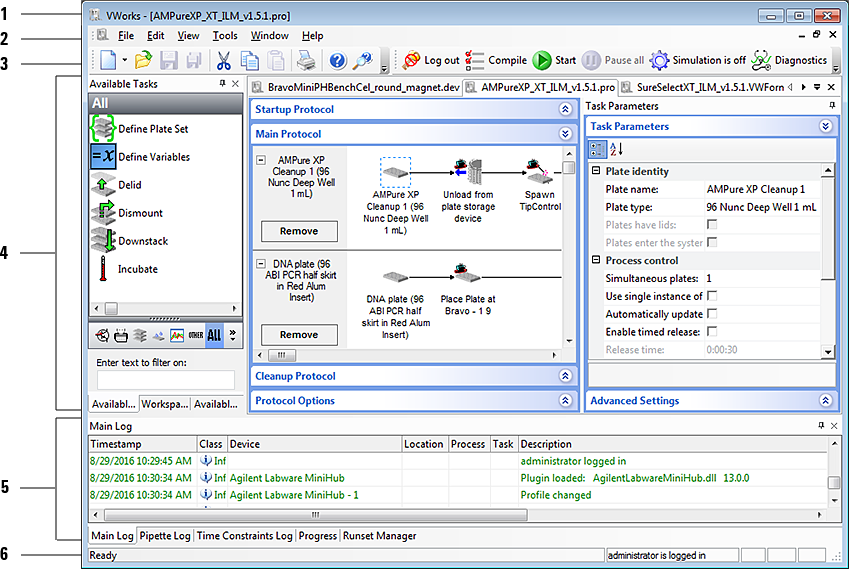Toggle Automatically update checkbox
The width and height of the screenshot is (849, 570).
click(712, 314)
